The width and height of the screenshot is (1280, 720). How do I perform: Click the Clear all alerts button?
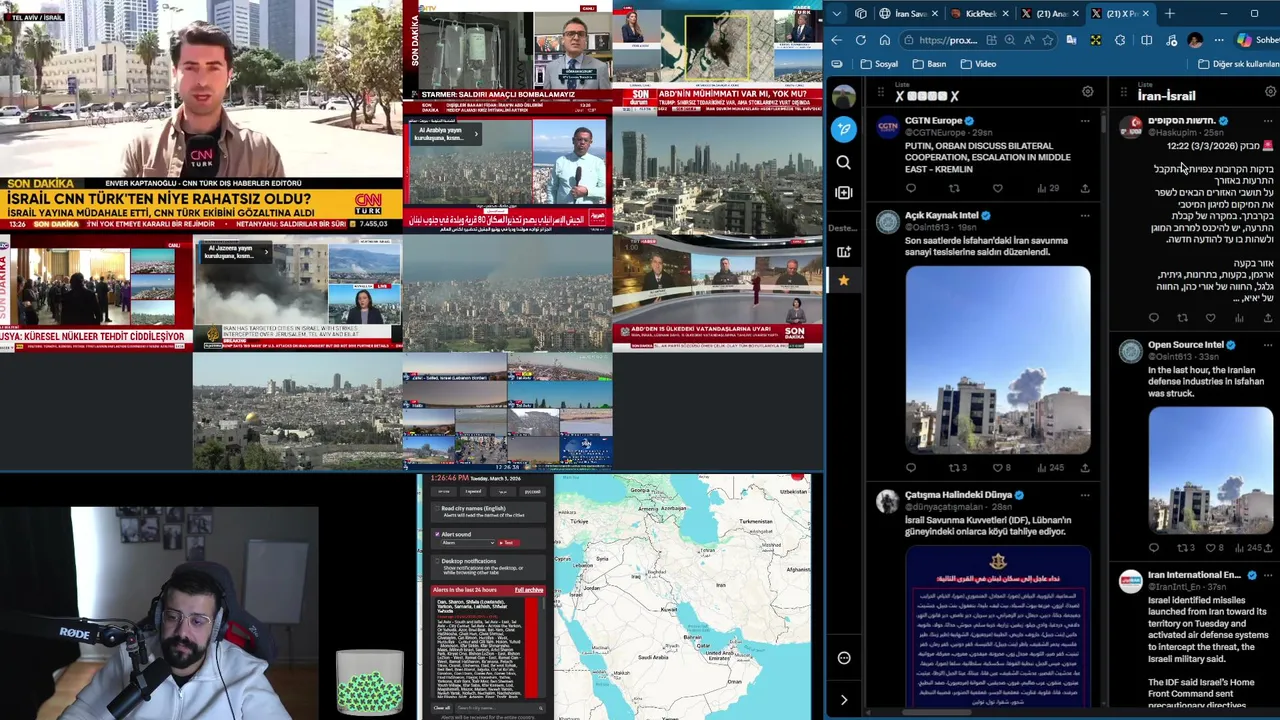(441, 708)
